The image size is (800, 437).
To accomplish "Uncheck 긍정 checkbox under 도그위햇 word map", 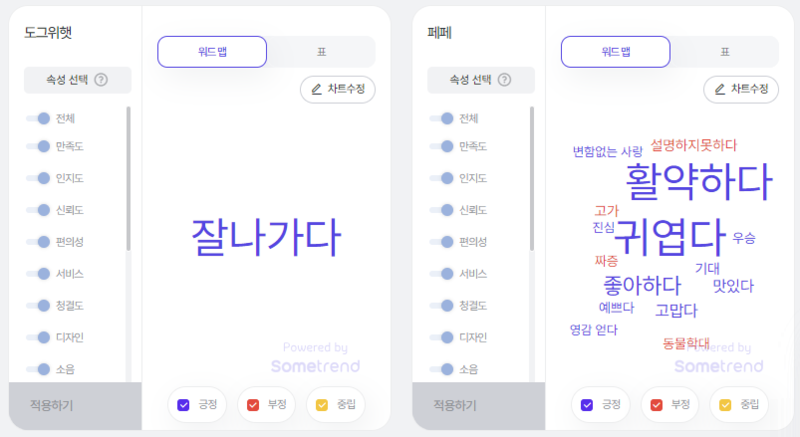I will [x=183, y=405].
